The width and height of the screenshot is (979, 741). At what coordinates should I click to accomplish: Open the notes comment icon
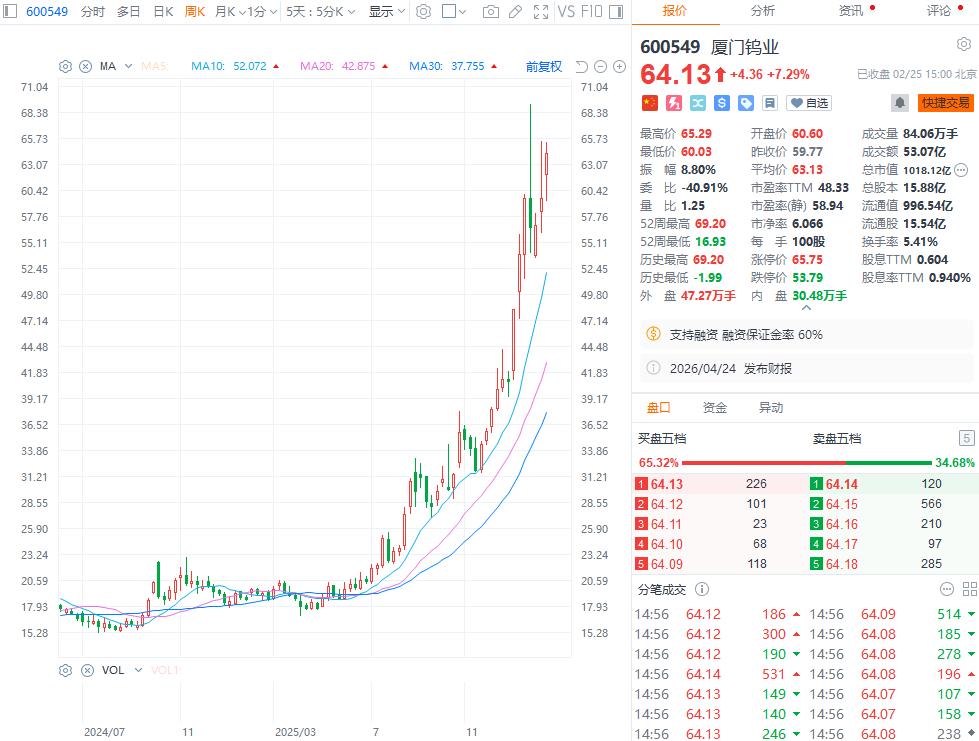pyautogui.click(x=770, y=103)
